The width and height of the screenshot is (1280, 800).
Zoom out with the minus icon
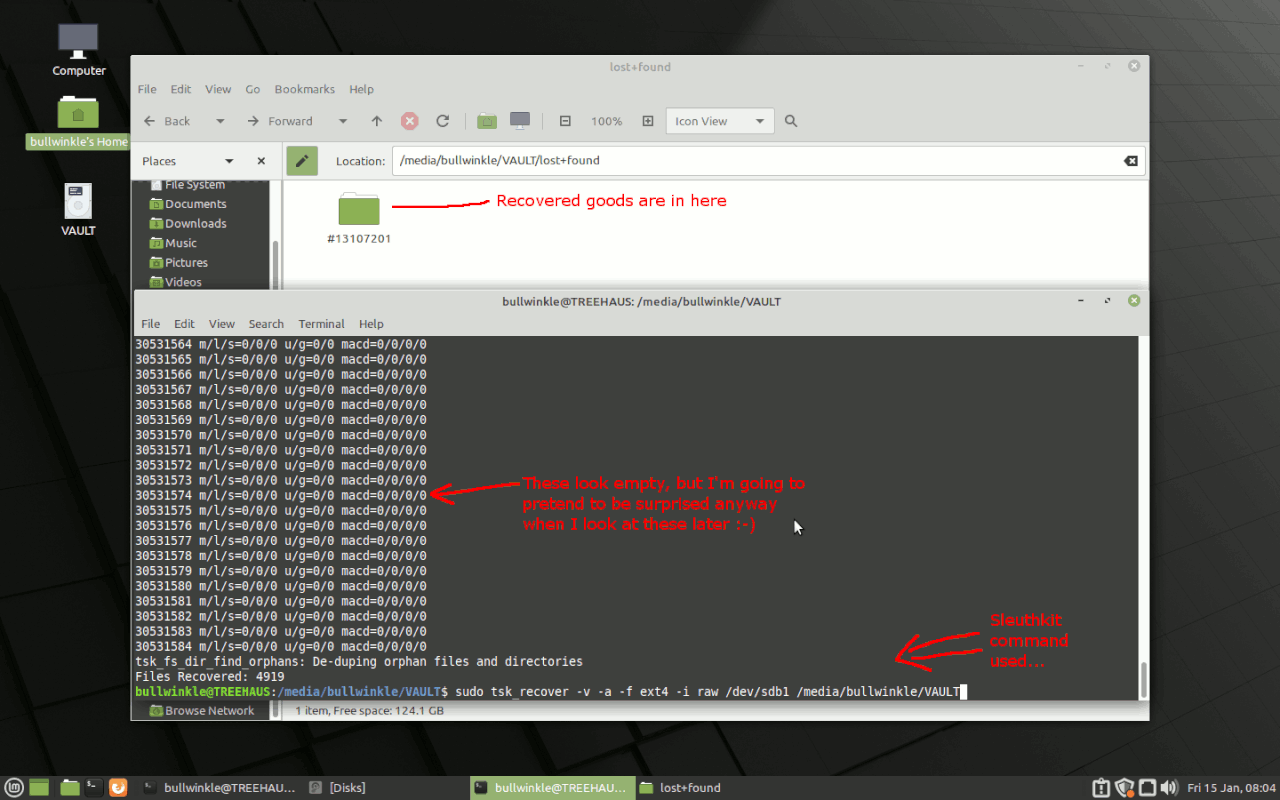[565, 121]
